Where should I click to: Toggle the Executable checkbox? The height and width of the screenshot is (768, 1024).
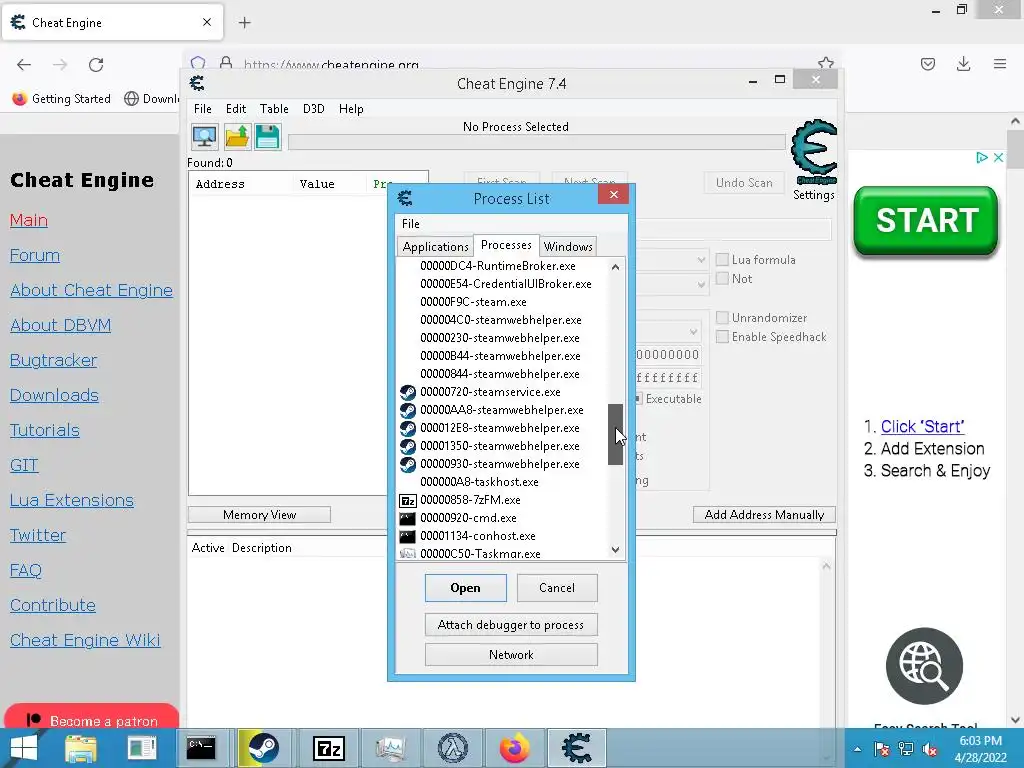pyautogui.click(x=638, y=399)
